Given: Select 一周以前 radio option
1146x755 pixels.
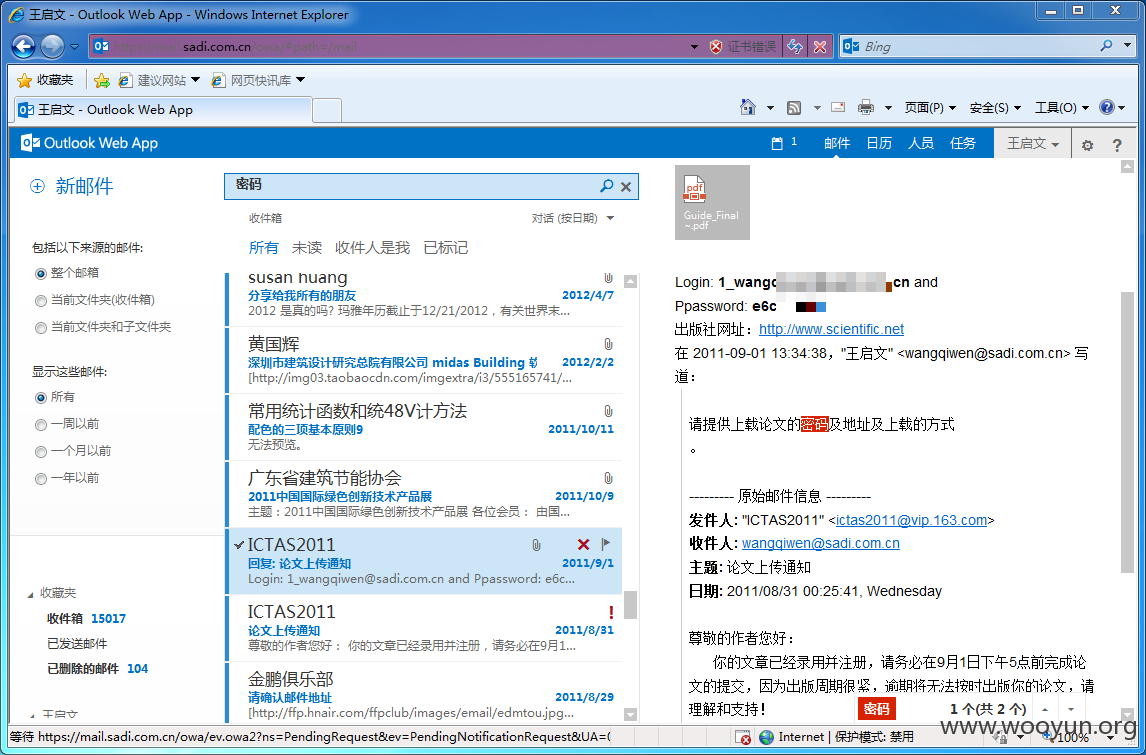Looking at the screenshot, I should 41,425.
